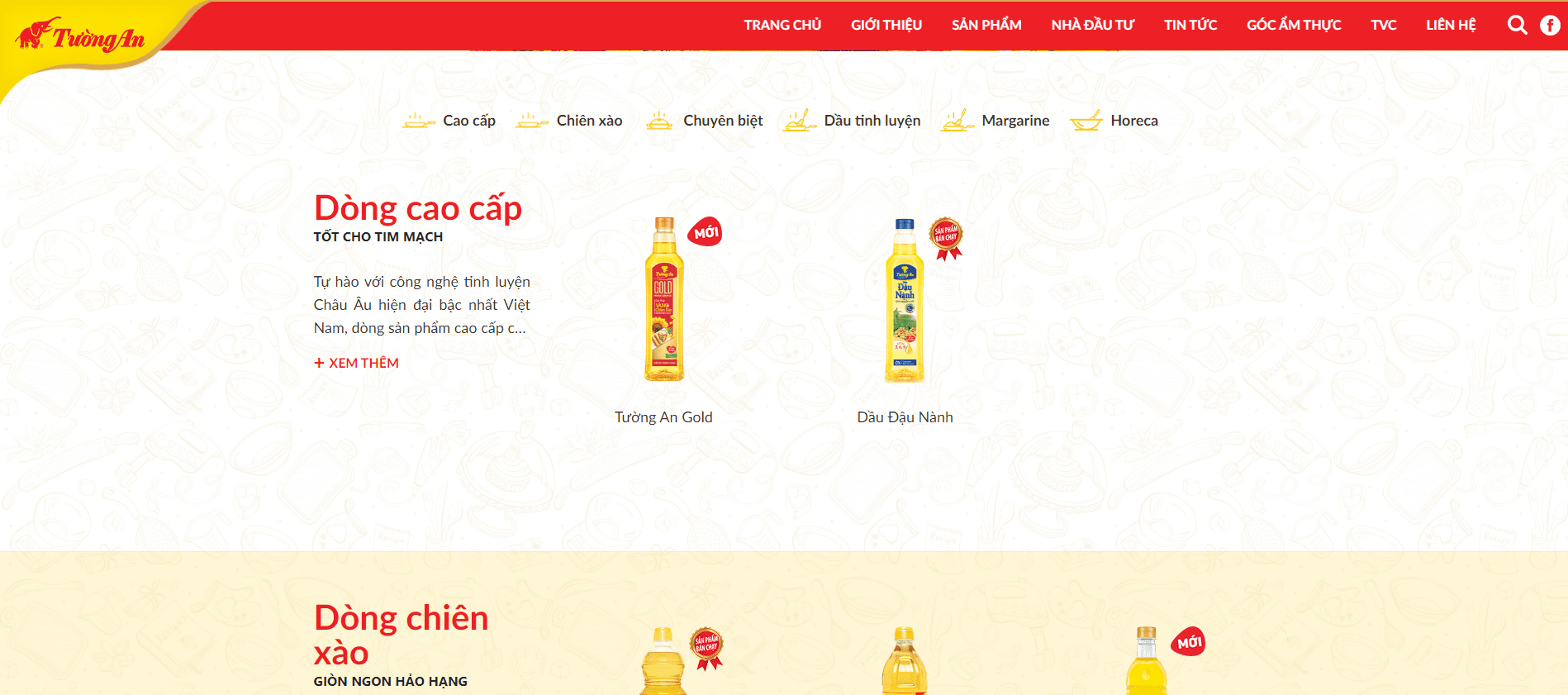The image size is (1568, 695).
Task: Open the Dầu Đậu Nành product link
Action: coord(905,417)
